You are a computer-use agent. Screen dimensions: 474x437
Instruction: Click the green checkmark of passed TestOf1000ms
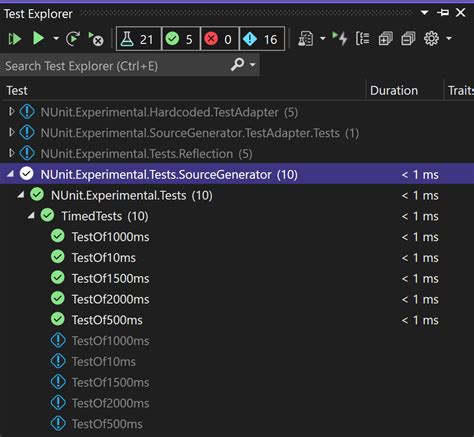[58, 236]
